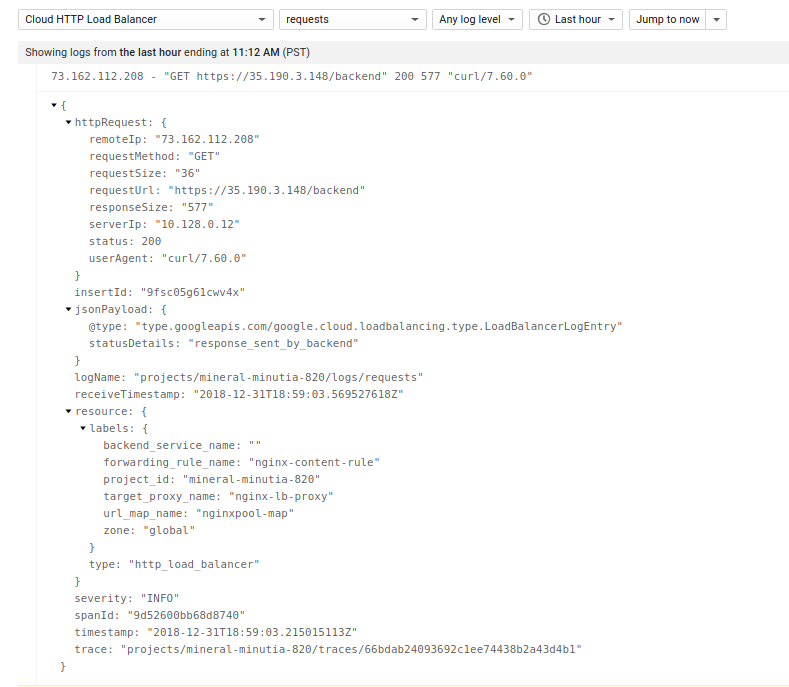Click the responseSize value "577"
Viewport: 789px width, 687px height.
pos(197,207)
